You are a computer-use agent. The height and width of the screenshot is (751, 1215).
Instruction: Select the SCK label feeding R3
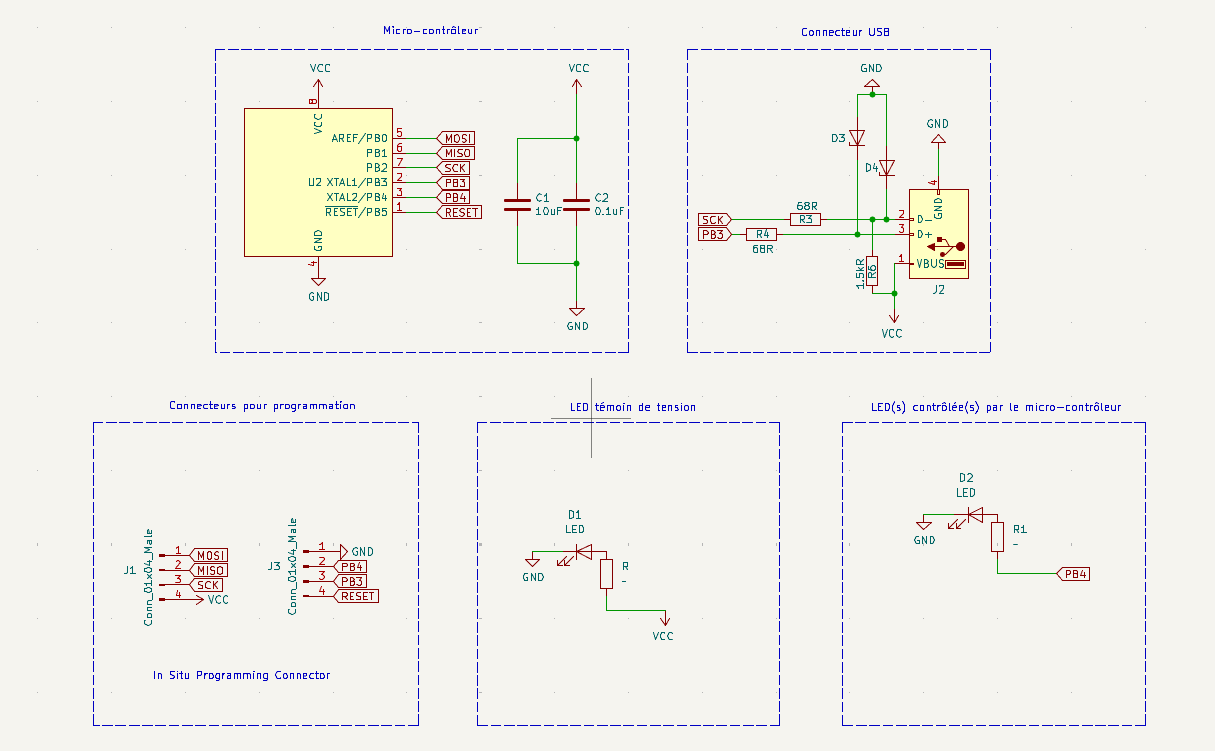tap(714, 219)
